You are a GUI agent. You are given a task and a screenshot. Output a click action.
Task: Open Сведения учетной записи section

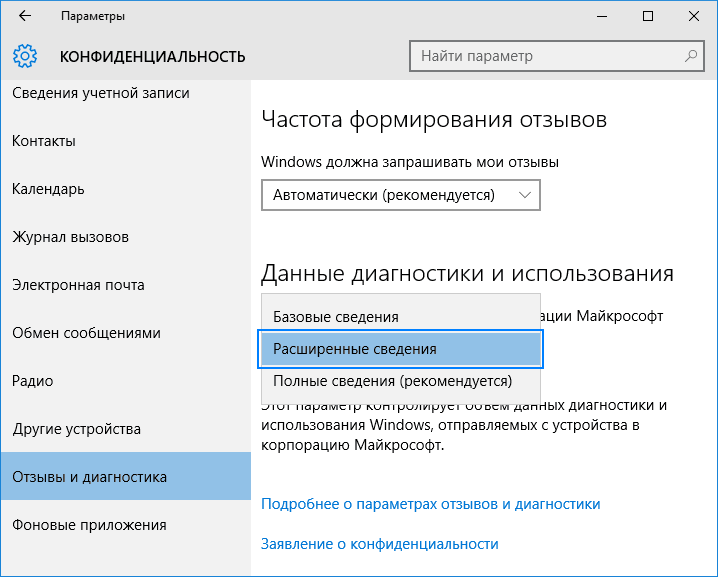point(100,93)
